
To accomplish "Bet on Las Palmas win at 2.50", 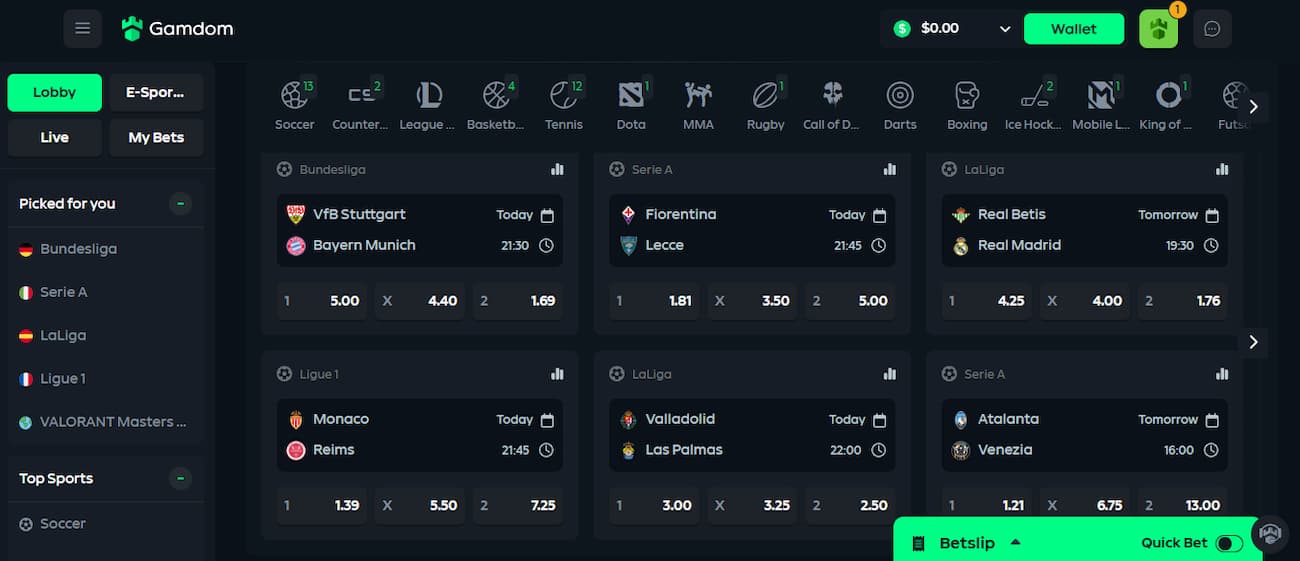I will click(850, 505).
